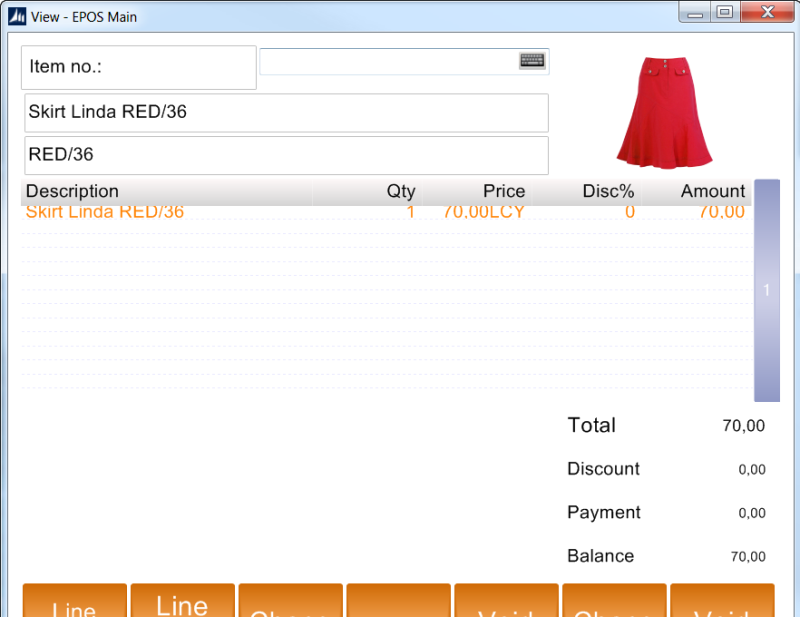Click the red skirt product image
This screenshot has width=800, height=617.
tap(664, 113)
